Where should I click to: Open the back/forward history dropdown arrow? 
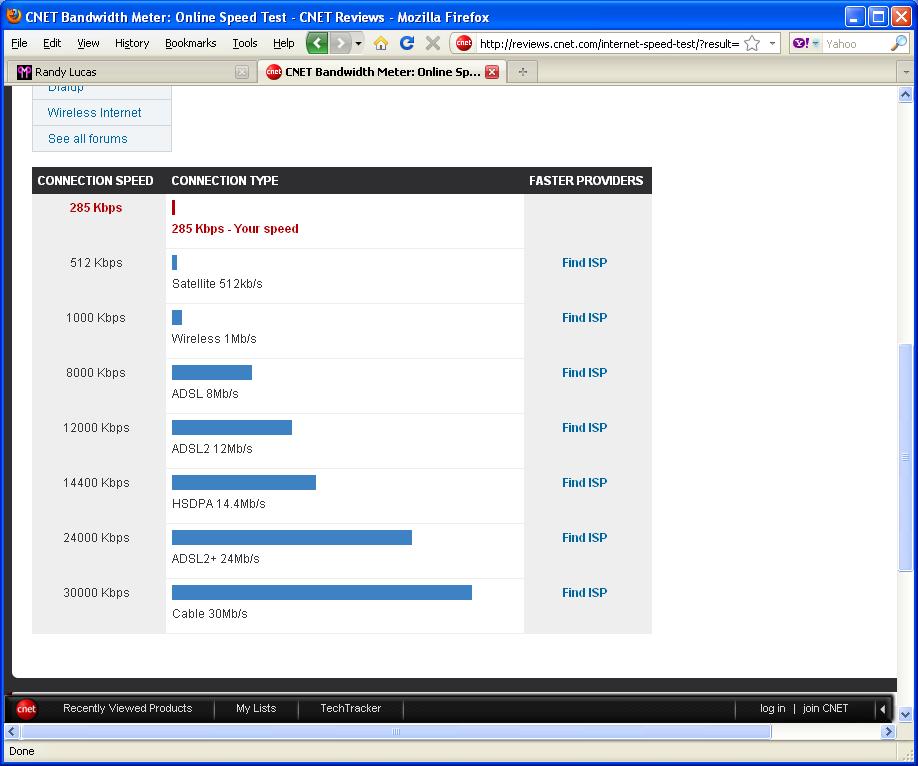pyautogui.click(x=359, y=43)
